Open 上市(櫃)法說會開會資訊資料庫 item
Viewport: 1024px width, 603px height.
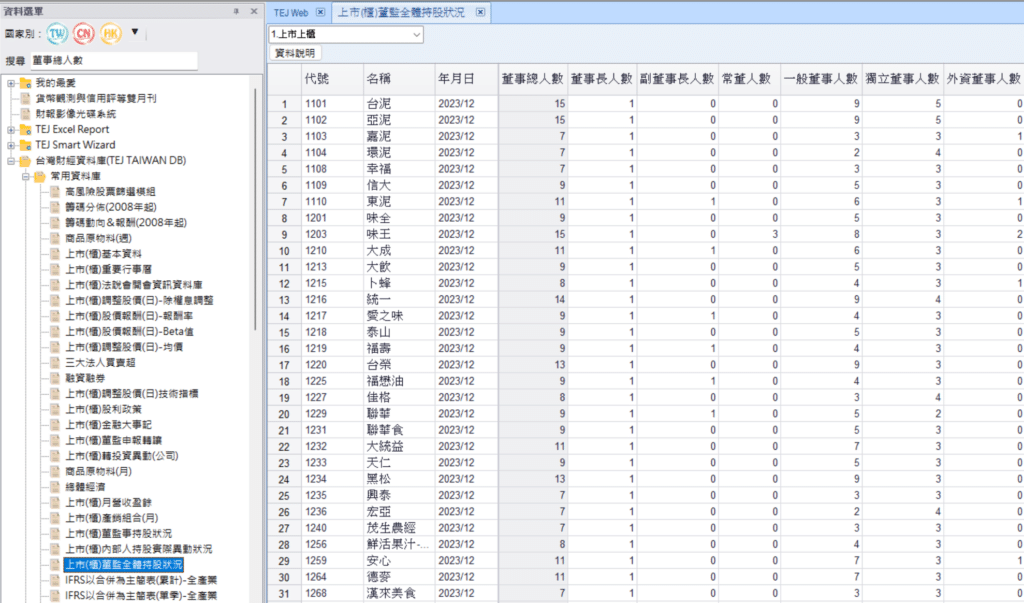coord(134,285)
